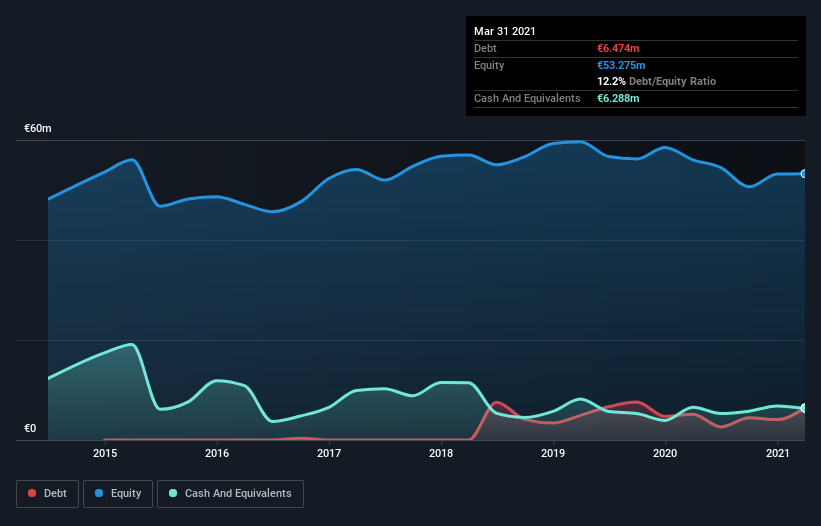This screenshot has width=821, height=526.
Task: Click the 2017 x-axis label
Action: click(x=329, y=453)
